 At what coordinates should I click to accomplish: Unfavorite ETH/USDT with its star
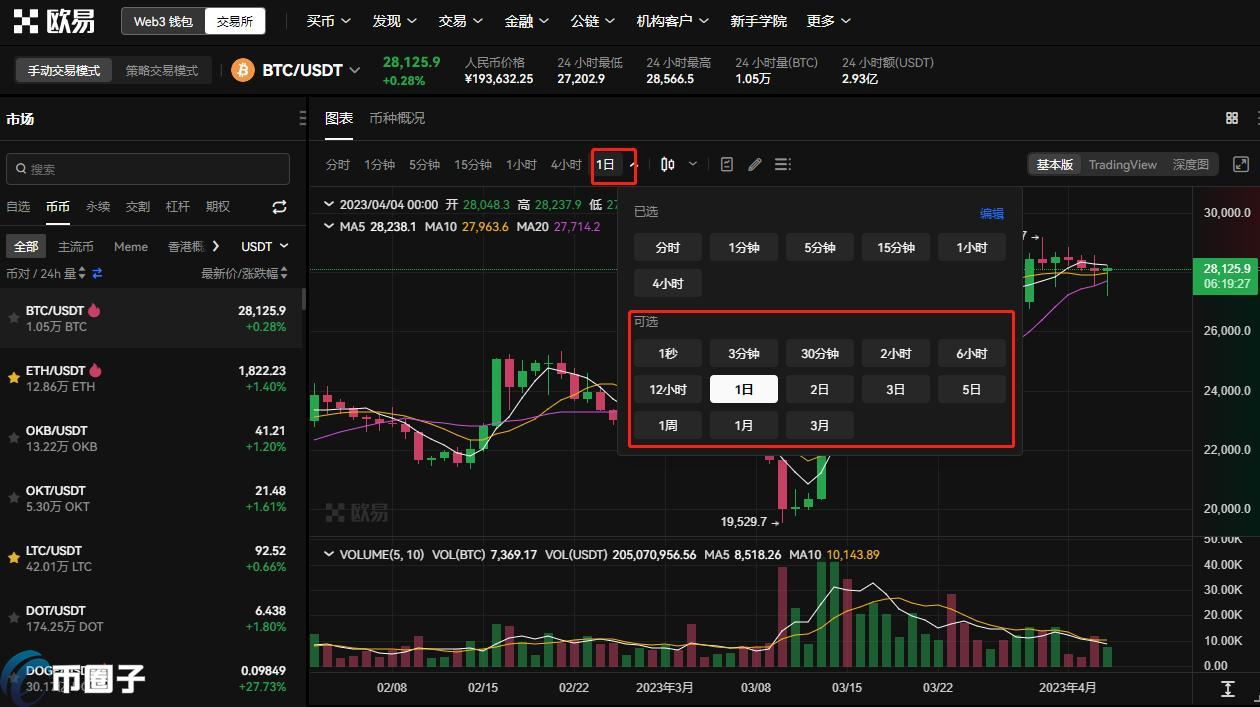point(14,378)
